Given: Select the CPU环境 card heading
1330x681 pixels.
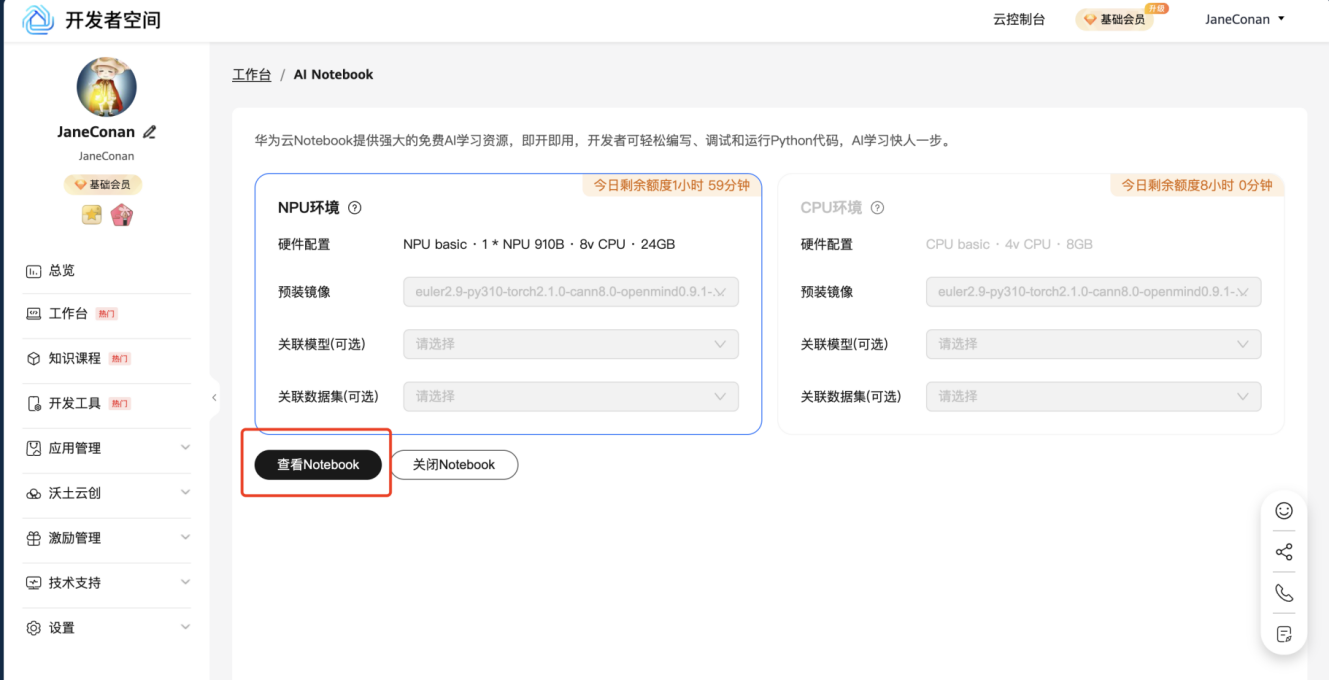Looking at the screenshot, I should [x=831, y=208].
